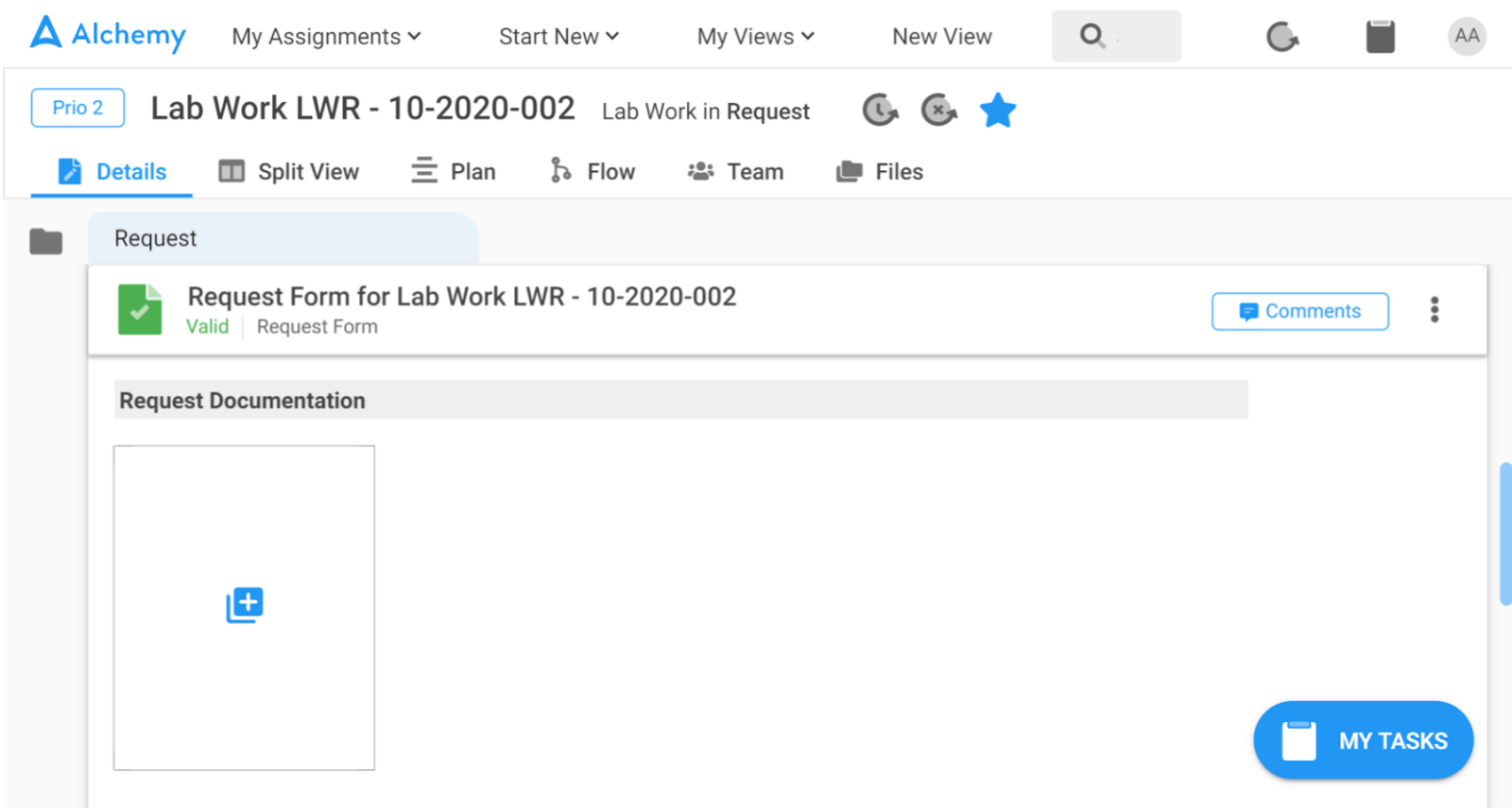Expand the My Assignments dropdown
Screen dimensions: 1512x808
[326, 37]
